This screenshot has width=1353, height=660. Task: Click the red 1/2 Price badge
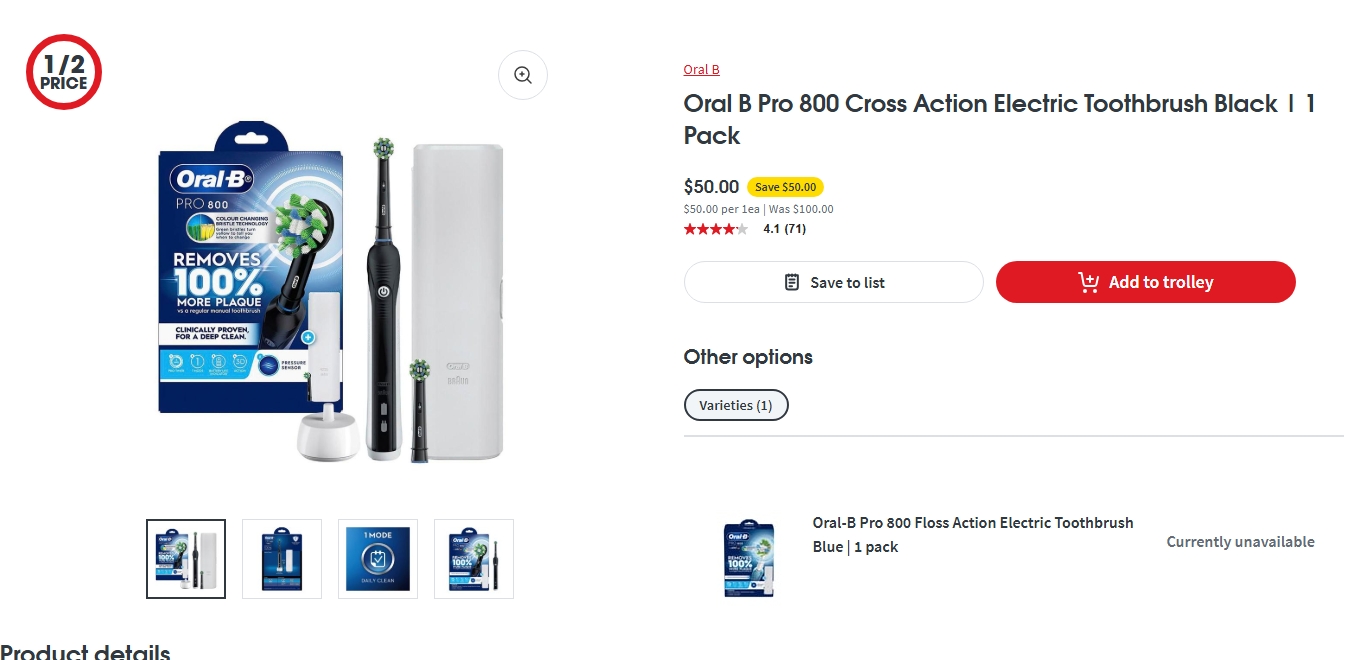click(64, 72)
